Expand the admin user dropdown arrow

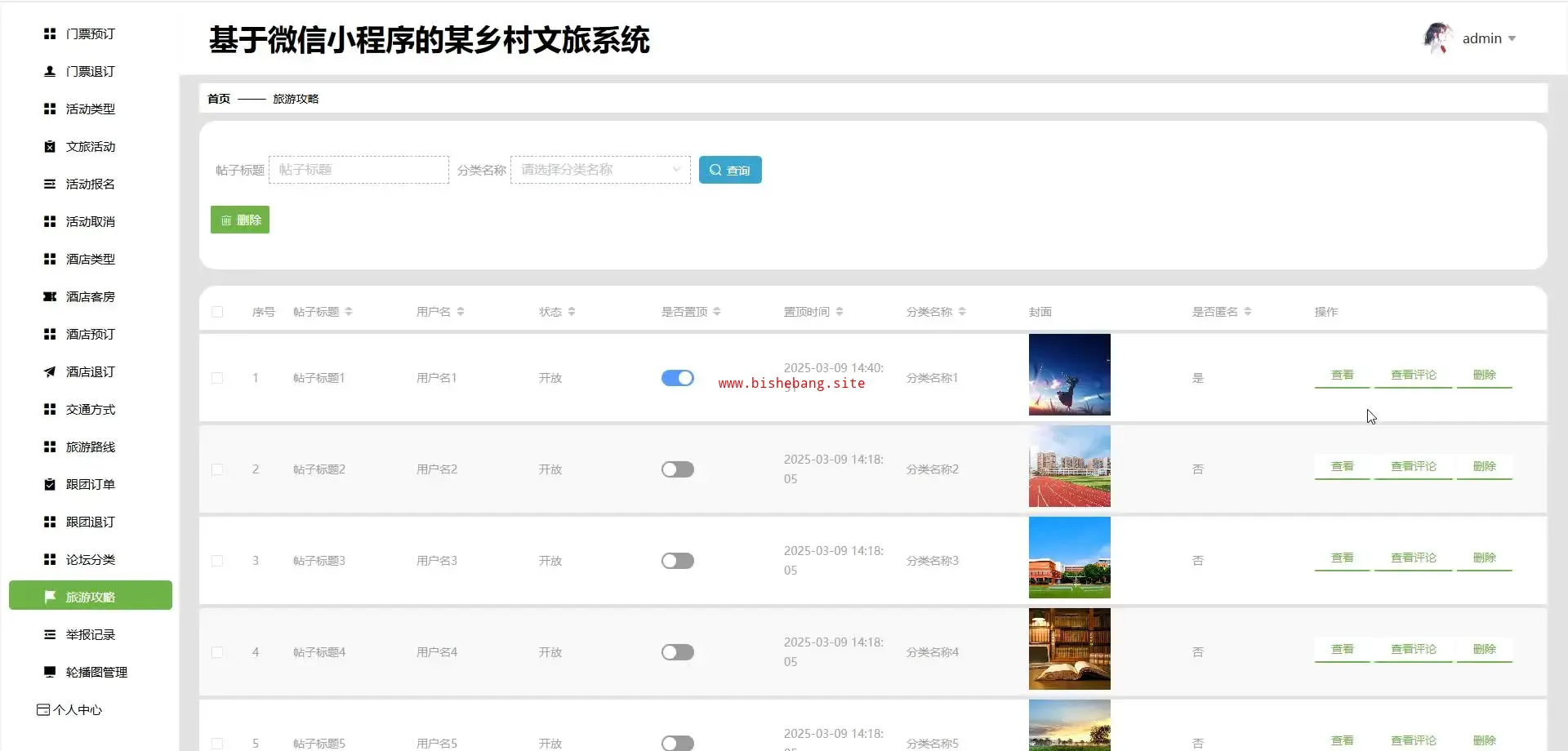pos(1512,39)
